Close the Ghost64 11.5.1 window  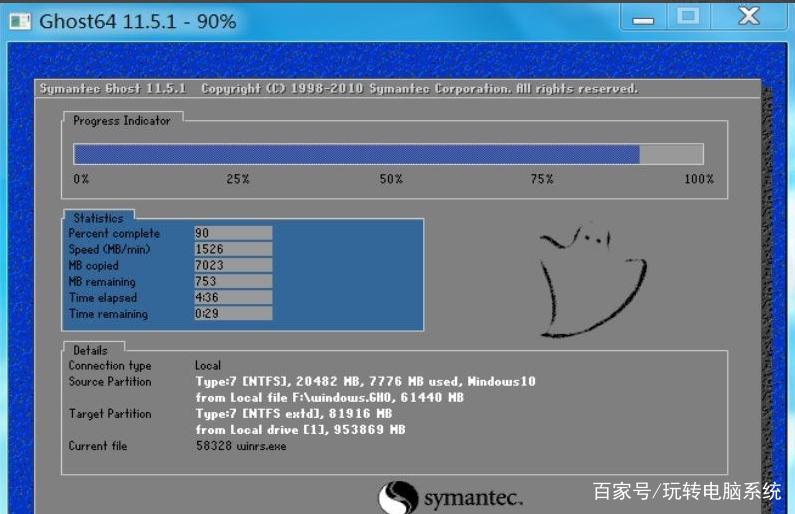749,17
